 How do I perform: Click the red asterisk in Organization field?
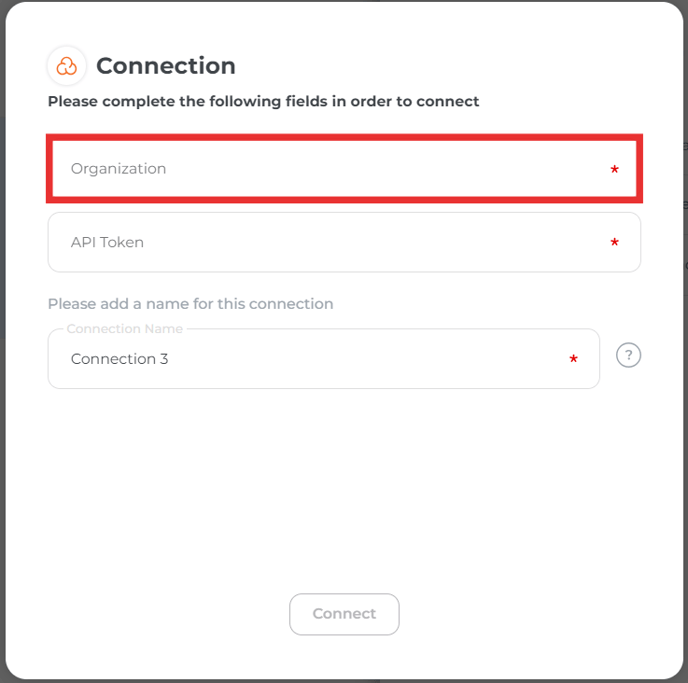pyautogui.click(x=614, y=169)
